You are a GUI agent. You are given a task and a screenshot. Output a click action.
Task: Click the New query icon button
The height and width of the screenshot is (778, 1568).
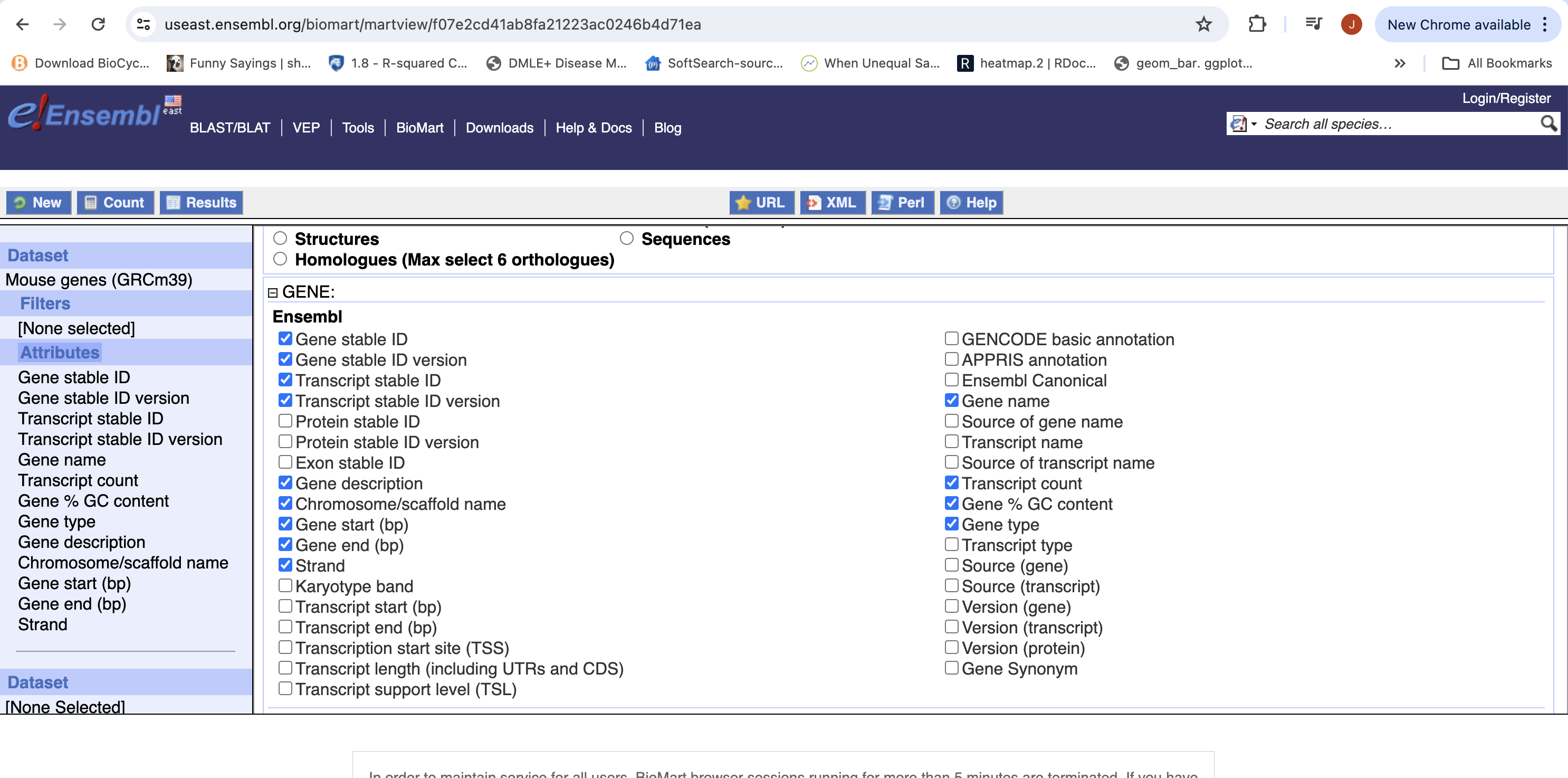[39, 203]
